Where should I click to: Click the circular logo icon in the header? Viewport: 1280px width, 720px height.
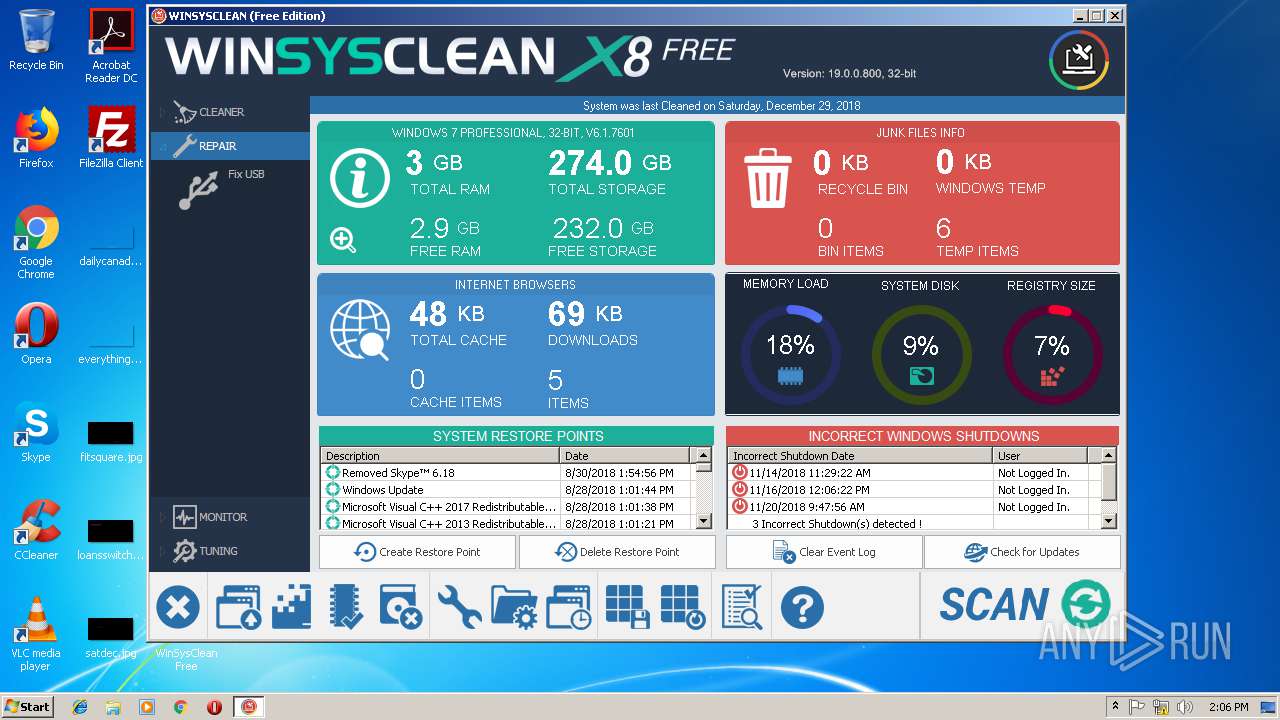pyautogui.click(x=1079, y=60)
